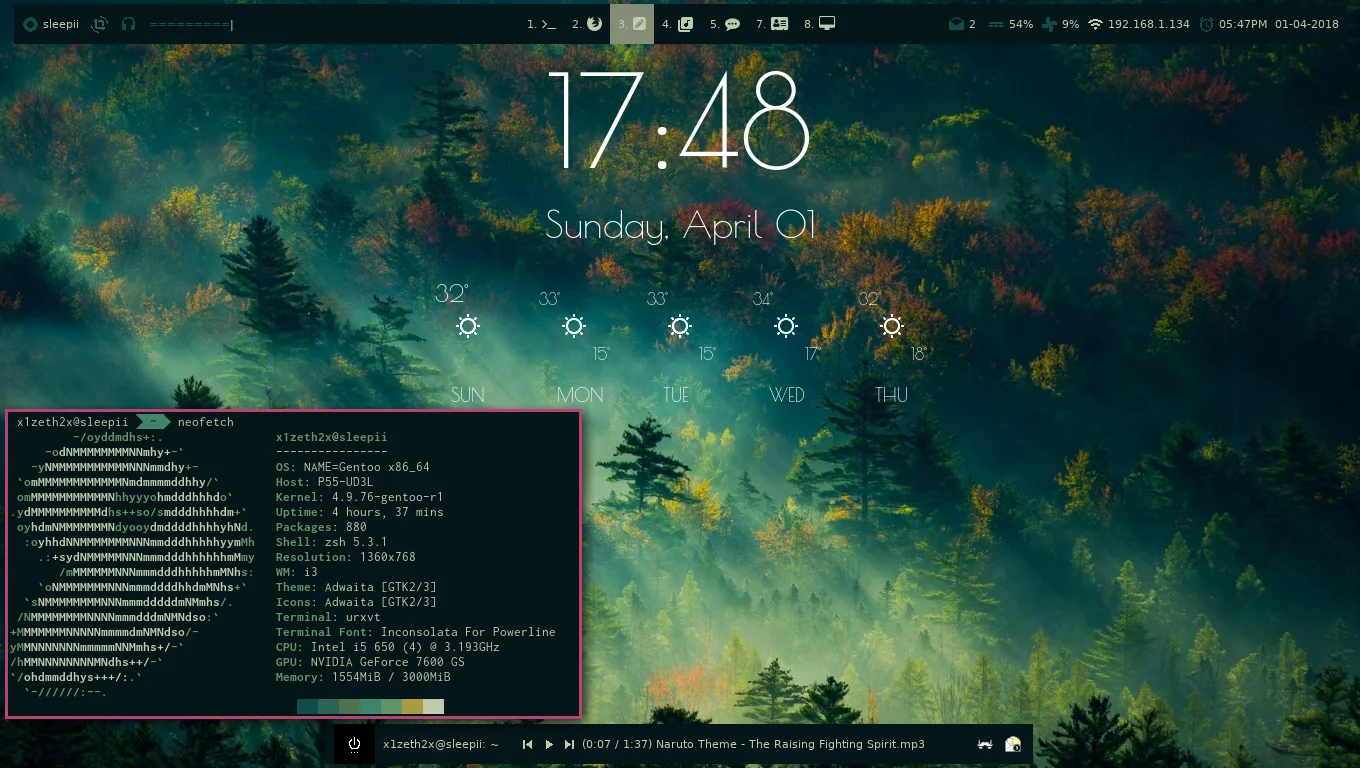Skip to the next music track

tap(569, 744)
